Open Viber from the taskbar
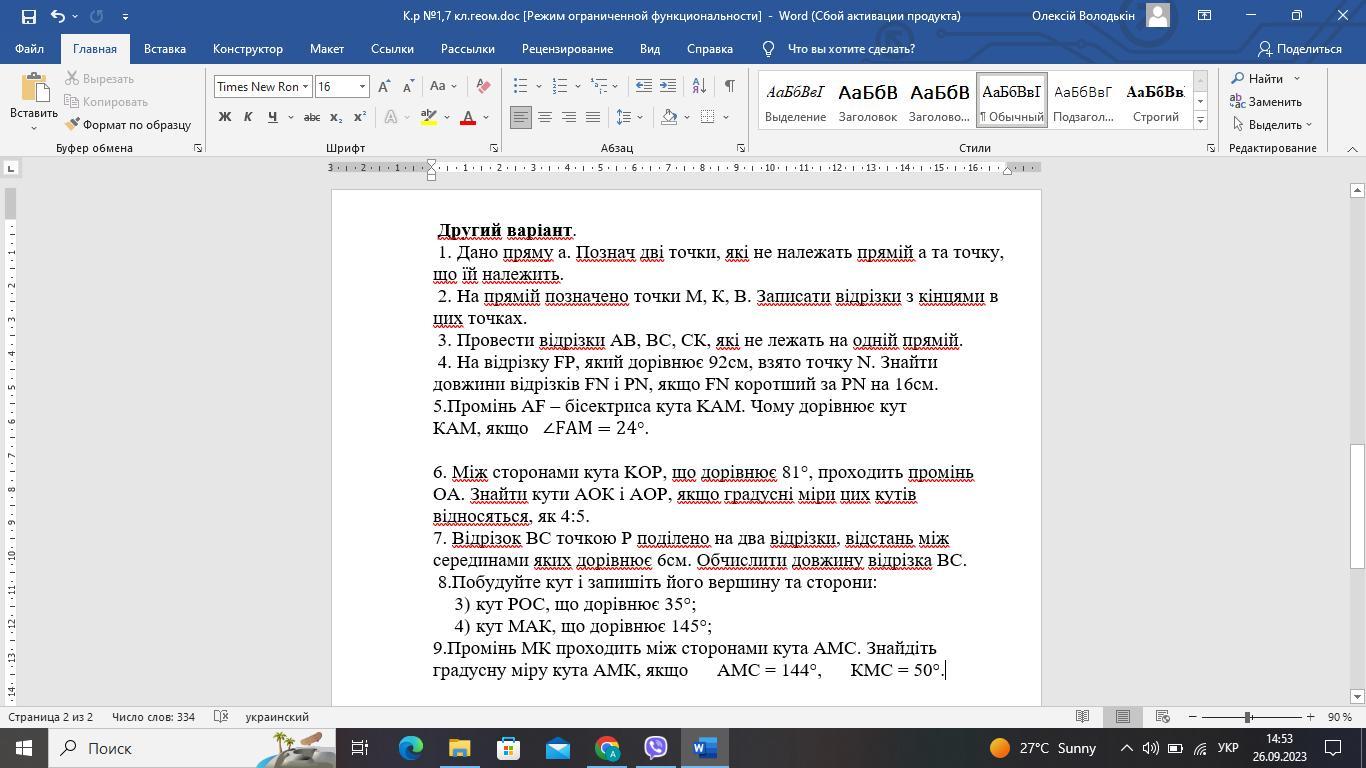The height and width of the screenshot is (768, 1366). point(656,748)
